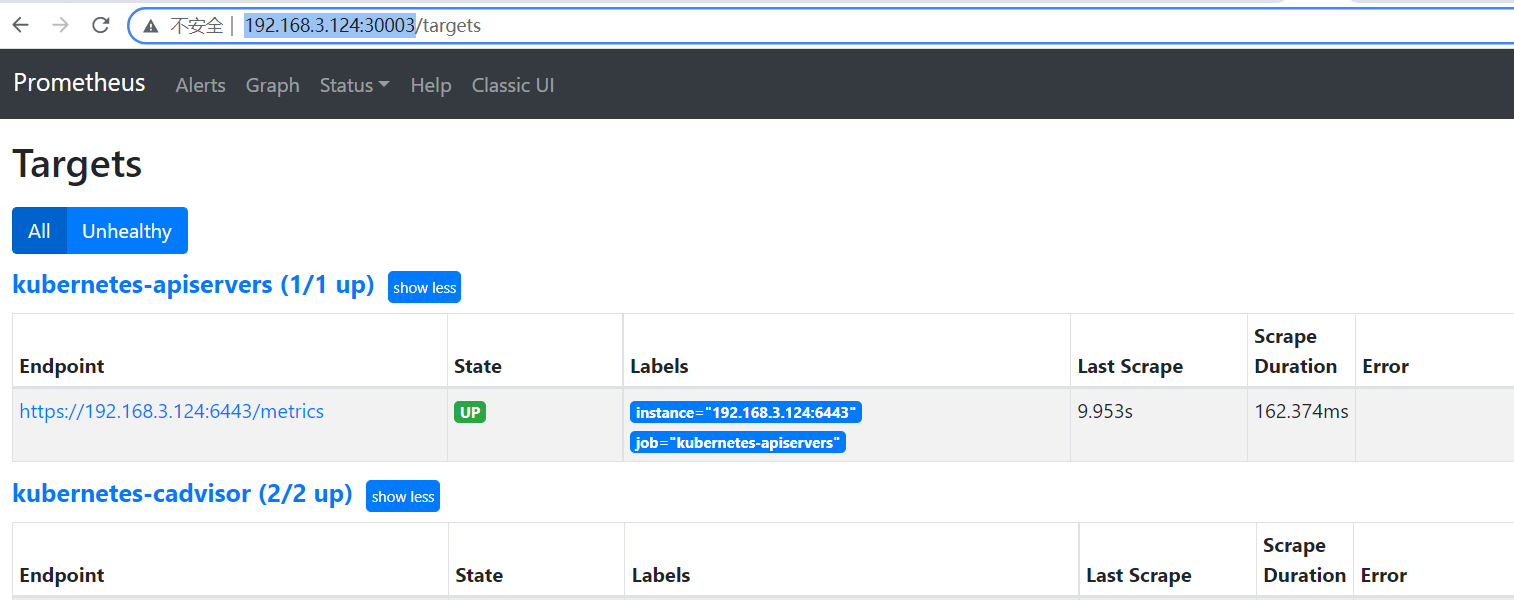Open https://192.168.3.124:6443/metrics endpoint link

172,411
